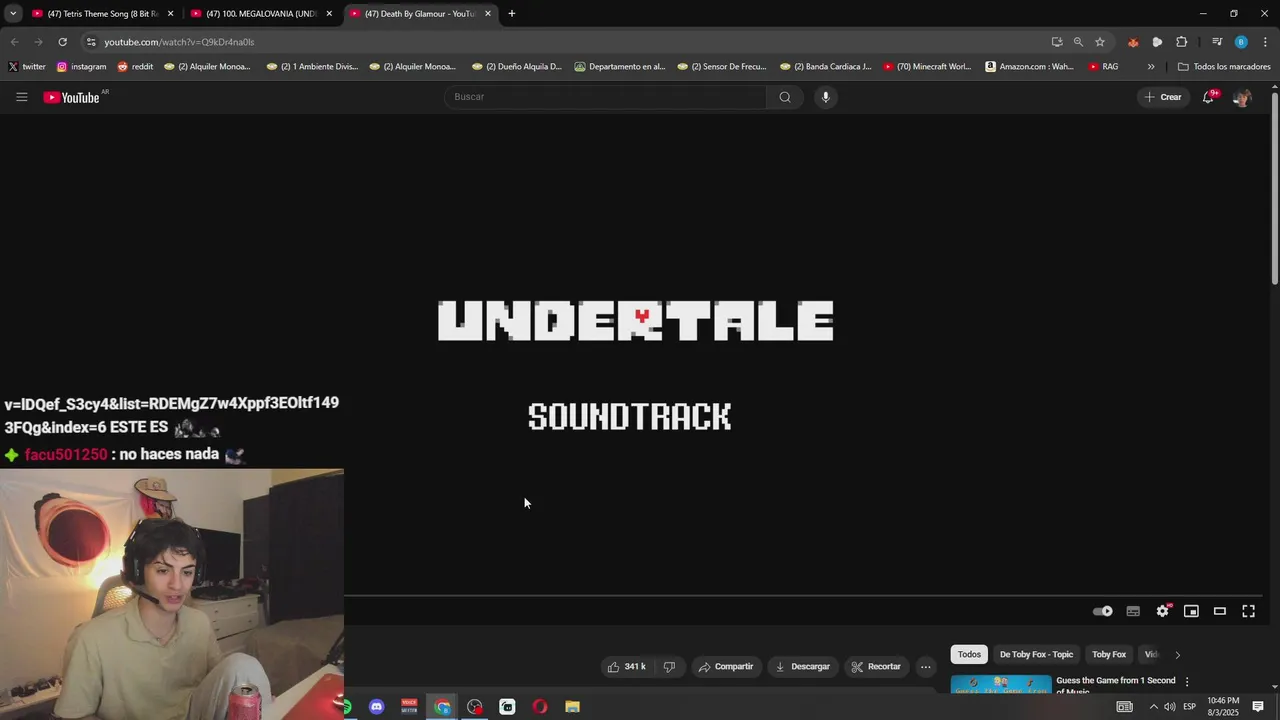
Task: Open Todos los marcadores folder
Action: (x=1224, y=67)
